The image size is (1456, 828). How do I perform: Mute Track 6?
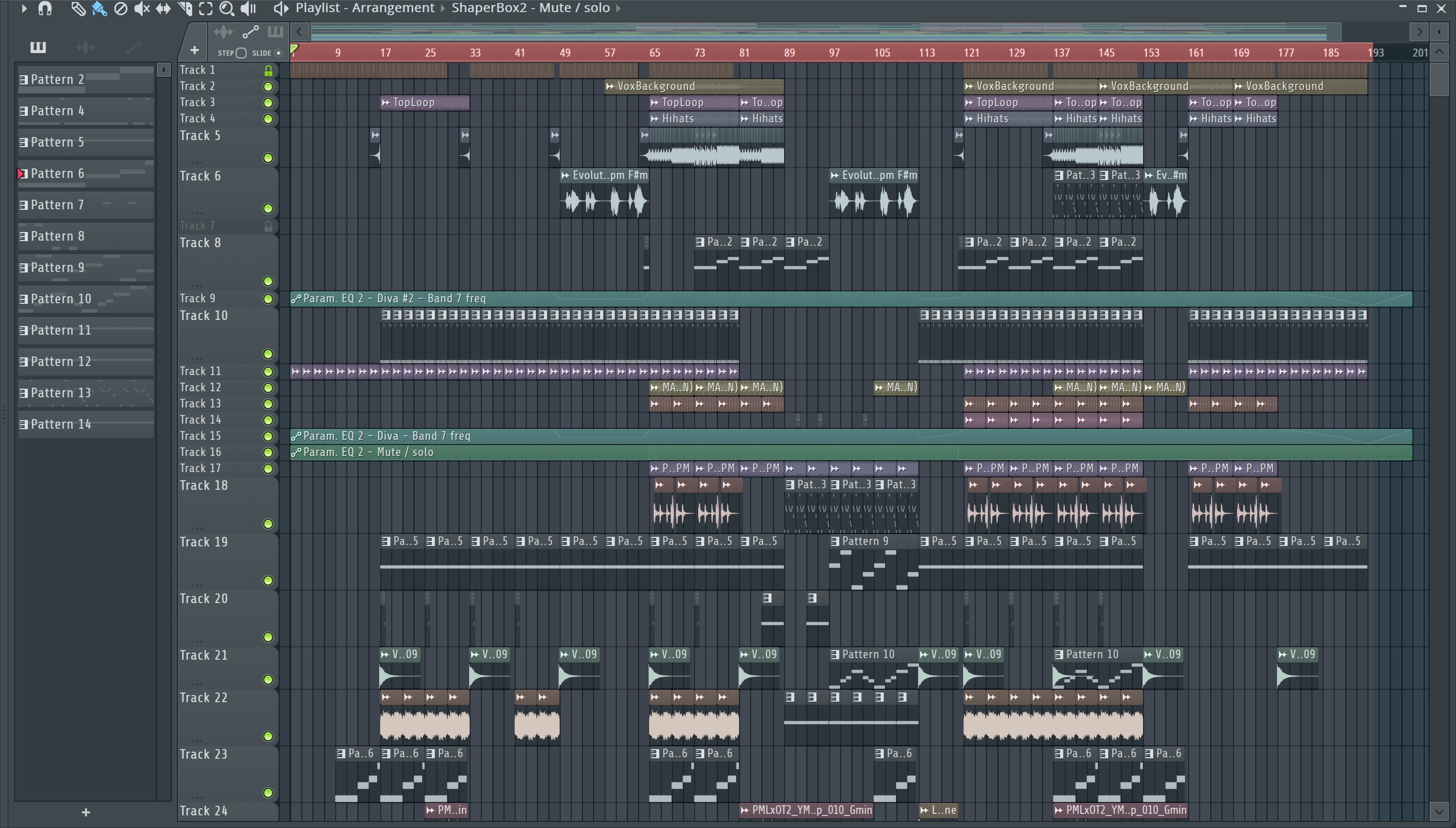[268, 209]
